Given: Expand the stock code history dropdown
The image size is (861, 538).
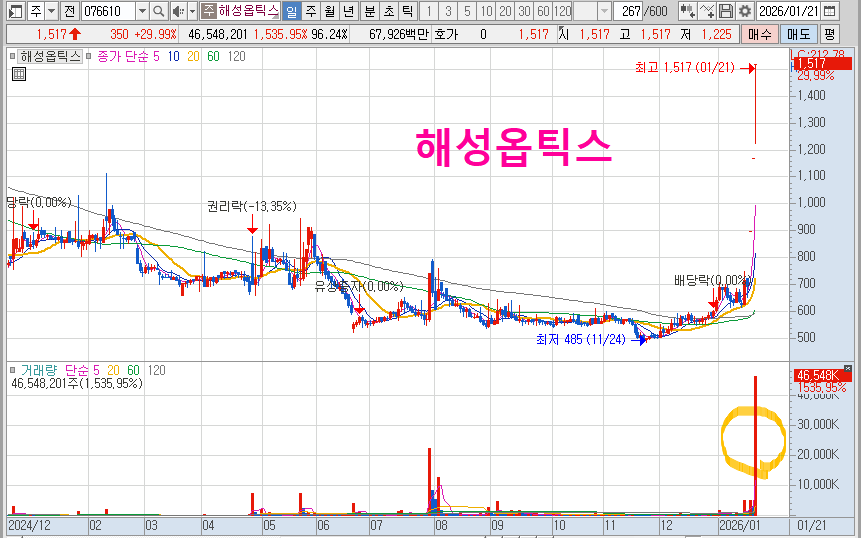Looking at the screenshot, I should point(142,10).
